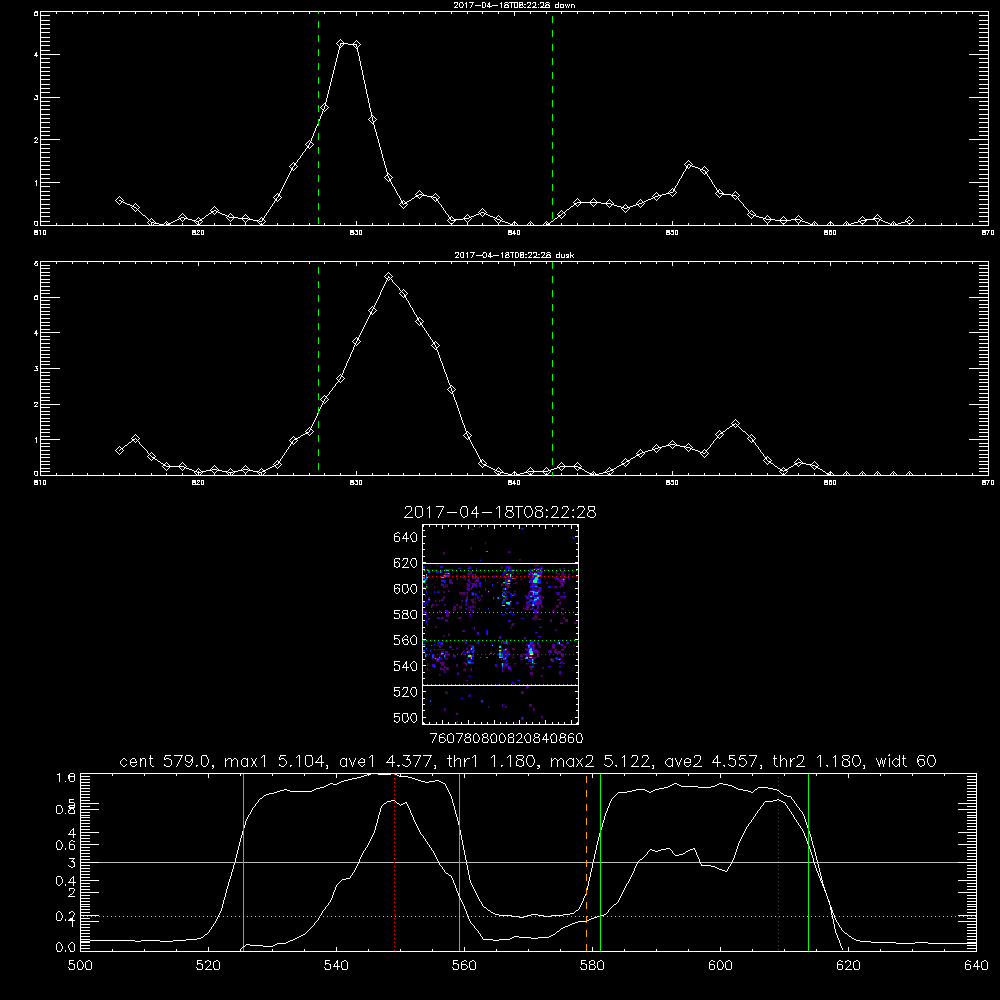This screenshot has width=1000, height=1000.
Task: Click the "830" x-axis label under dawn plot
Action: (357, 233)
